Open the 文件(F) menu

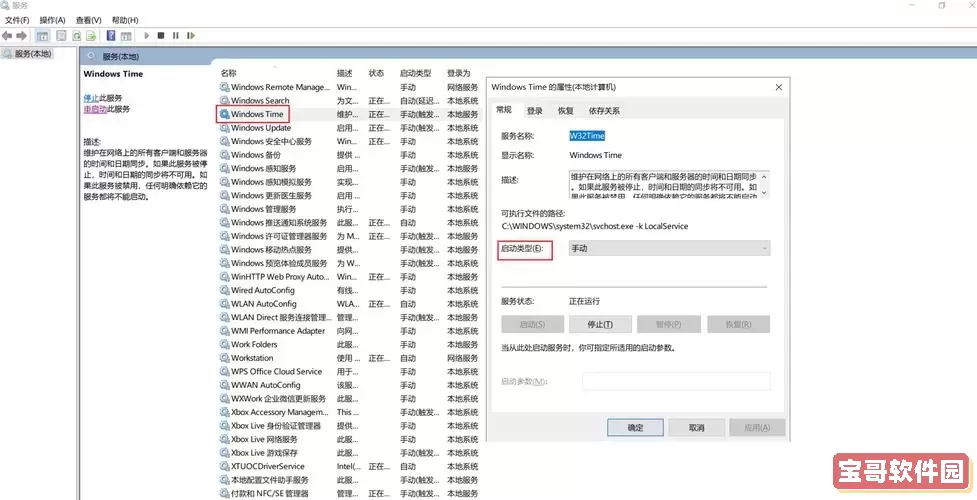click(x=17, y=21)
